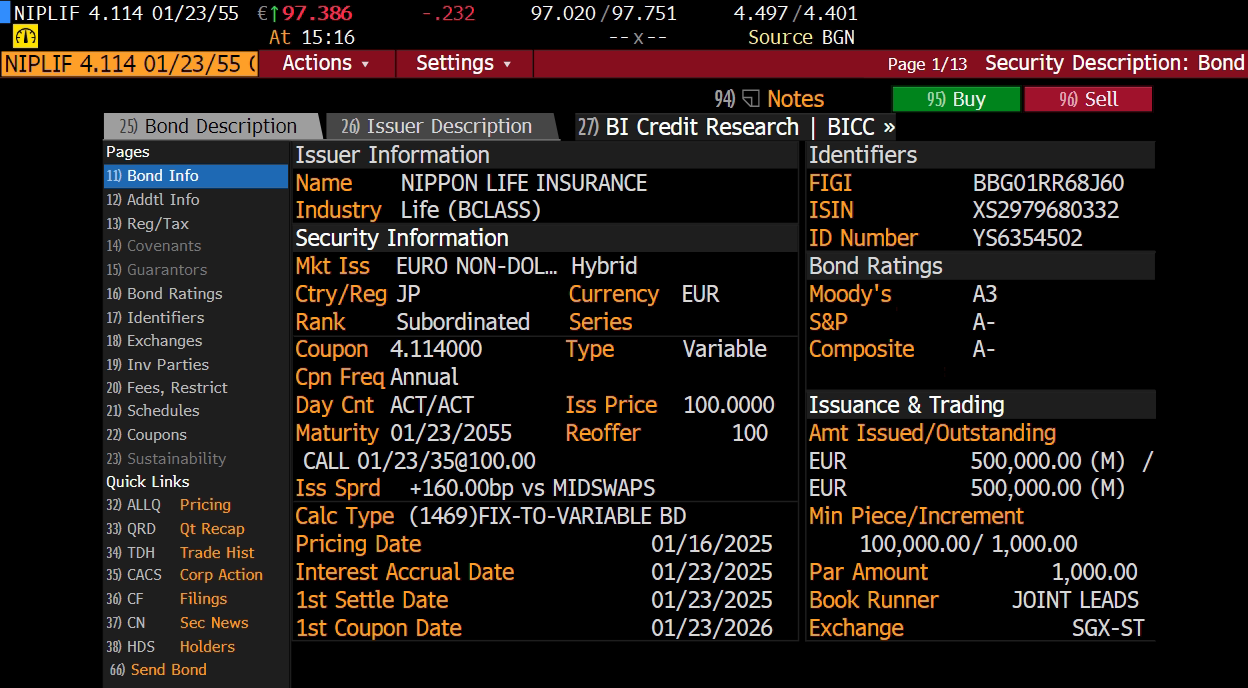Click the green Buy button
The width and height of the screenshot is (1248, 688).
956,99
